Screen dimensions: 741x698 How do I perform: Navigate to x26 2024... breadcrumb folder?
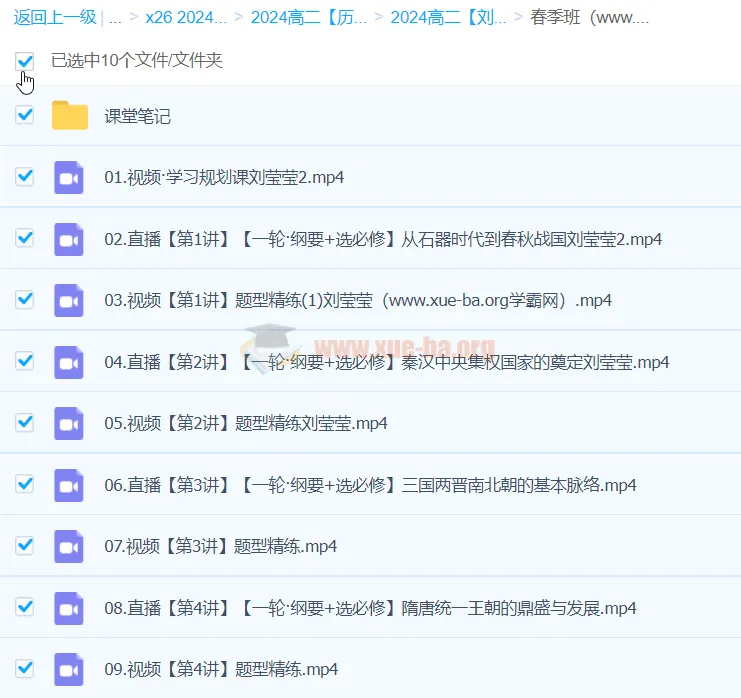[x=186, y=17]
